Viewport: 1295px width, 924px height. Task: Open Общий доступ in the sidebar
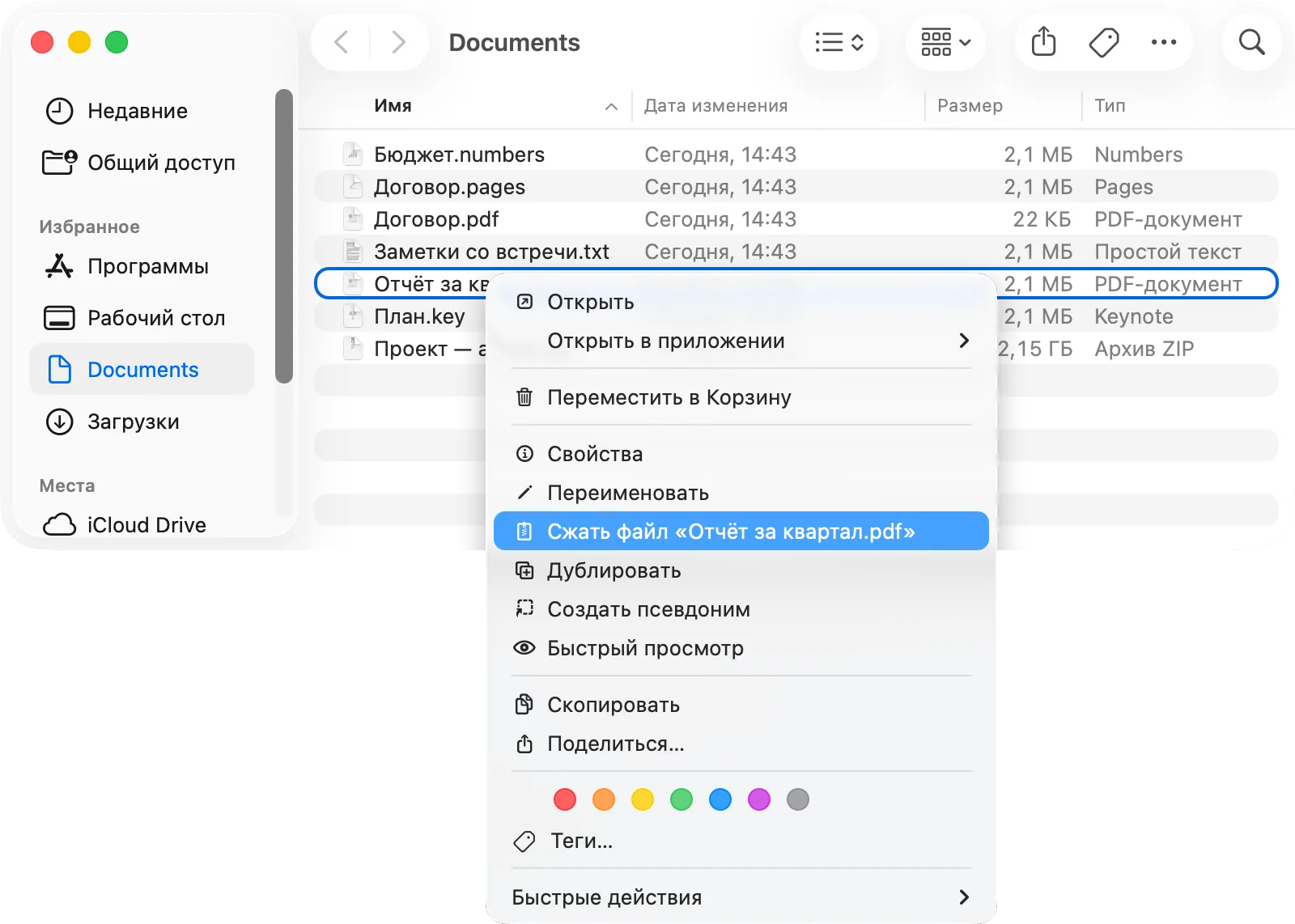pos(138,163)
